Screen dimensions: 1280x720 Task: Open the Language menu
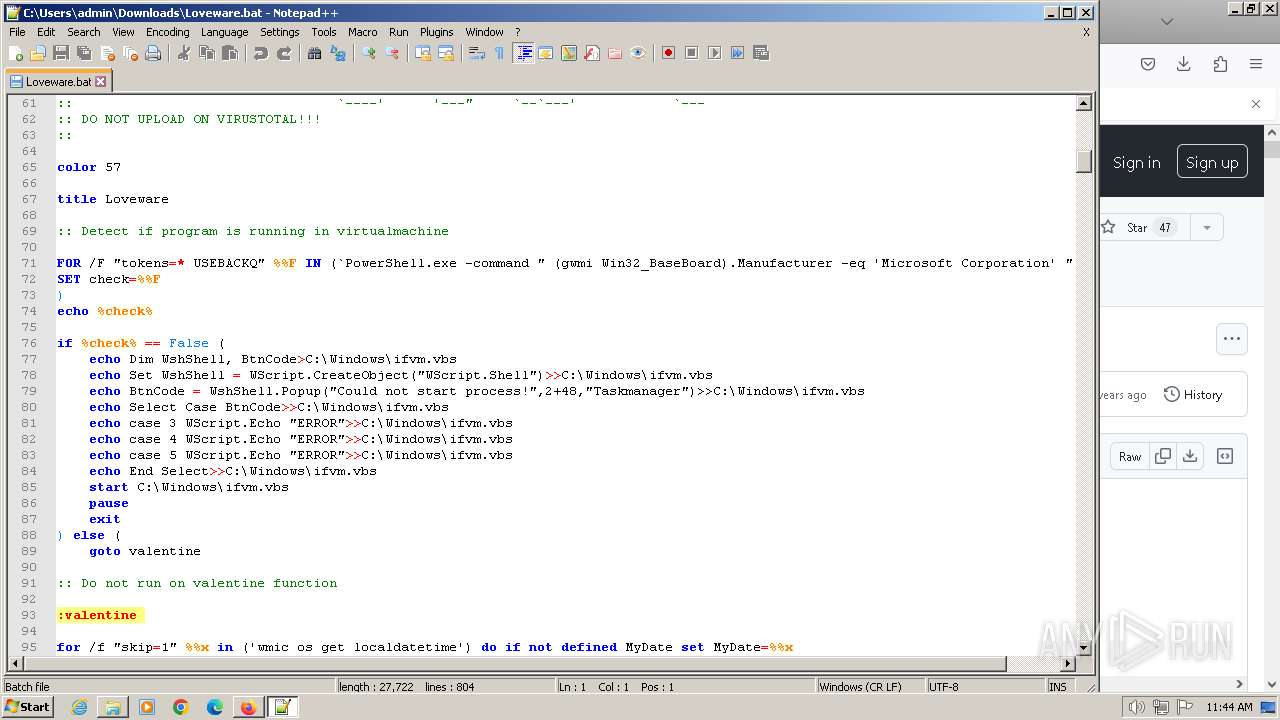point(224,32)
